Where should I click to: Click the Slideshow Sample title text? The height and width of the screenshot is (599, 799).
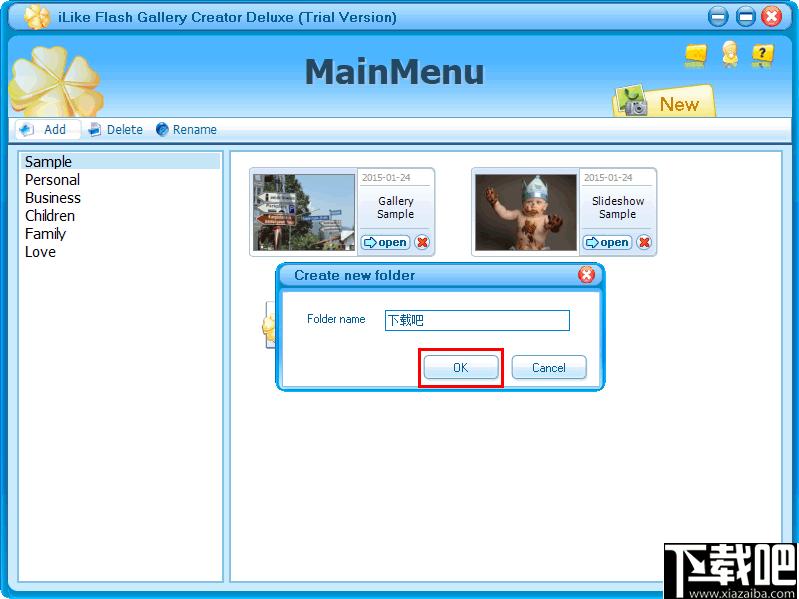pyautogui.click(x=618, y=207)
